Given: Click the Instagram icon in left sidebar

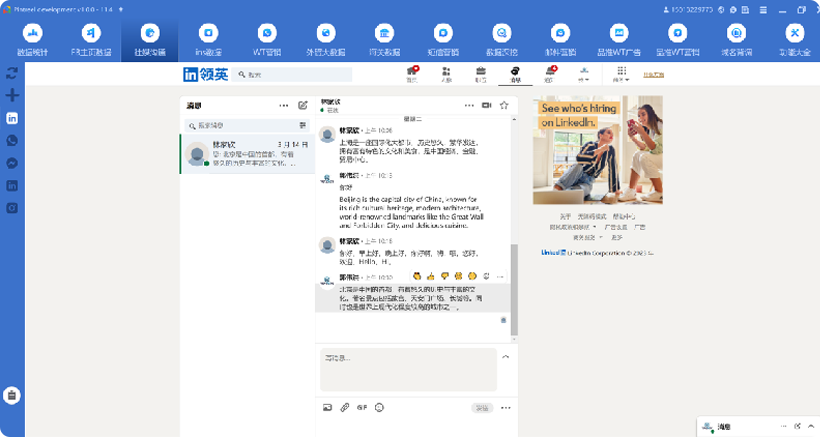Looking at the screenshot, I should (x=12, y=208).
